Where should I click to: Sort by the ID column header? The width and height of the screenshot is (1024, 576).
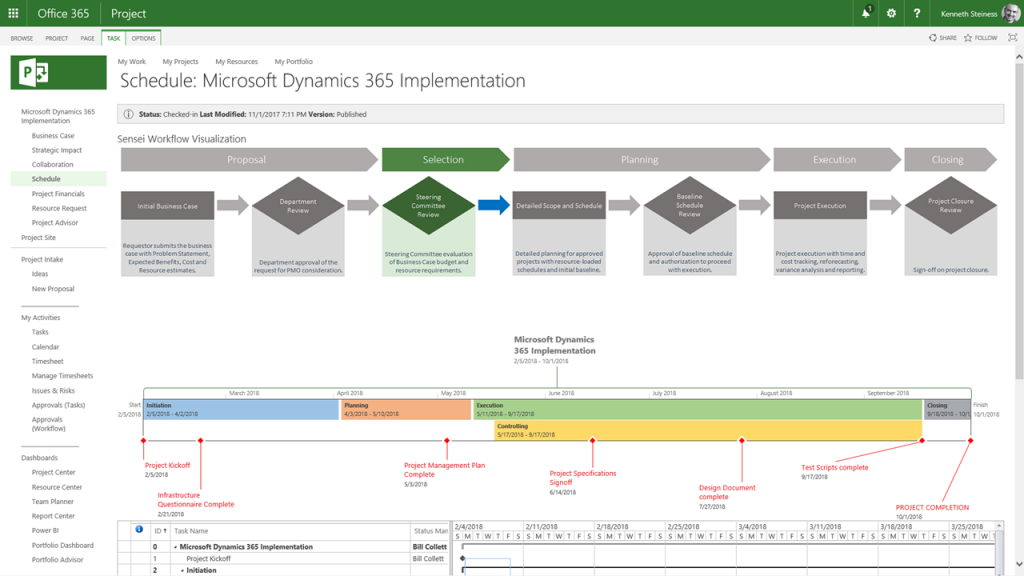pos(160,531)
